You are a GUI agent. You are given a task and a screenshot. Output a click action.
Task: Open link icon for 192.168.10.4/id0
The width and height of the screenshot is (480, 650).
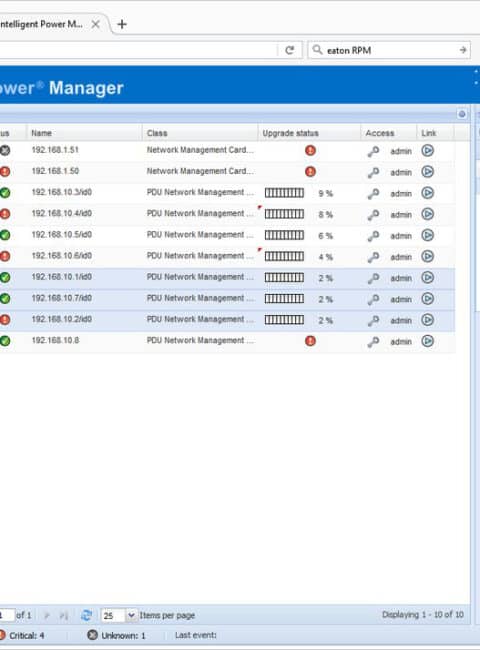(x=427, y=214)
